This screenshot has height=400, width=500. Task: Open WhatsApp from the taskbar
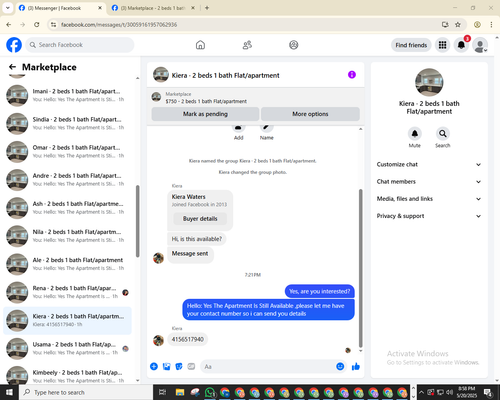[x=210, y=392]
